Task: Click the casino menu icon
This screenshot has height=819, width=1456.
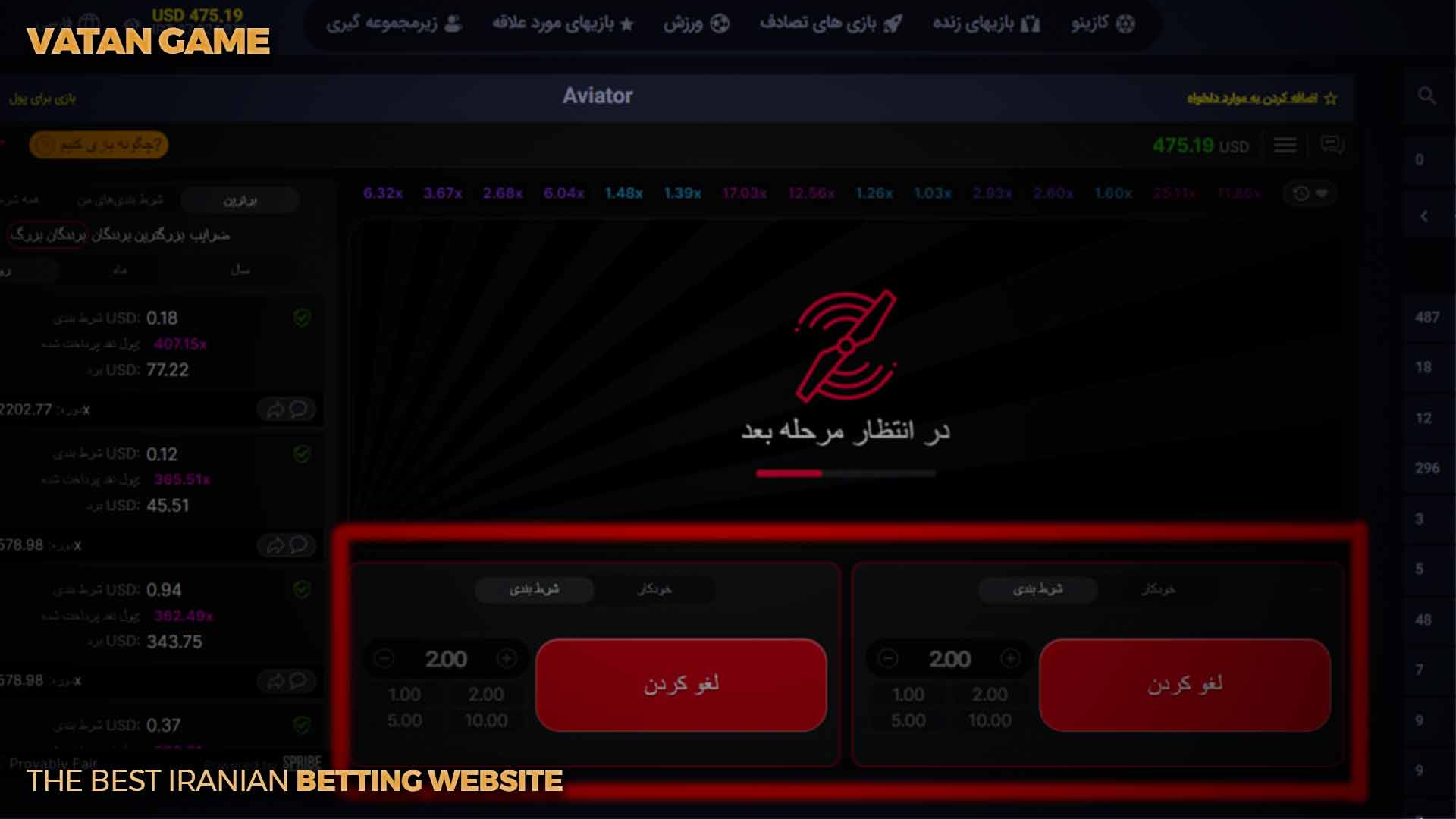Action: (1127, 23)
